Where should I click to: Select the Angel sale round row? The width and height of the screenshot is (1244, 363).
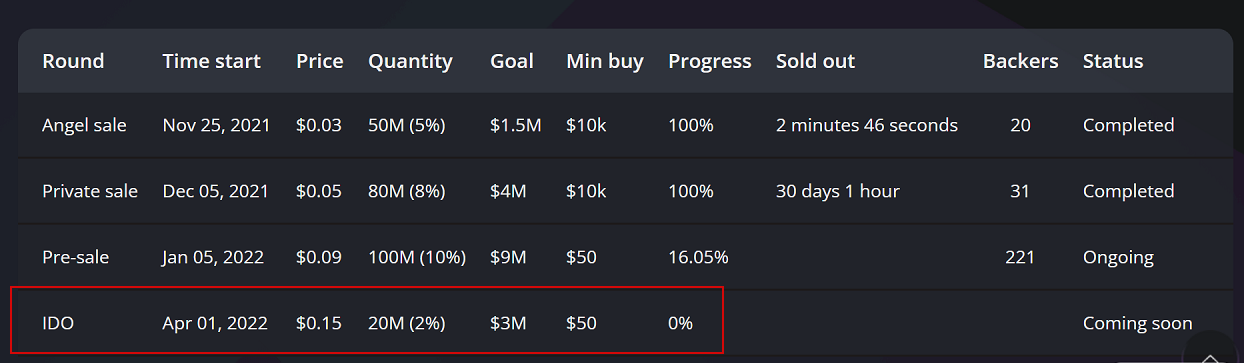625,125
